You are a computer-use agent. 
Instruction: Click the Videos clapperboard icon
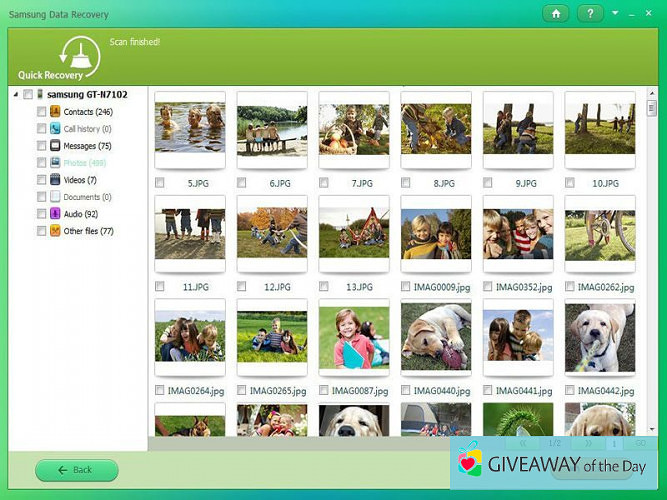(x=55, y=180)
